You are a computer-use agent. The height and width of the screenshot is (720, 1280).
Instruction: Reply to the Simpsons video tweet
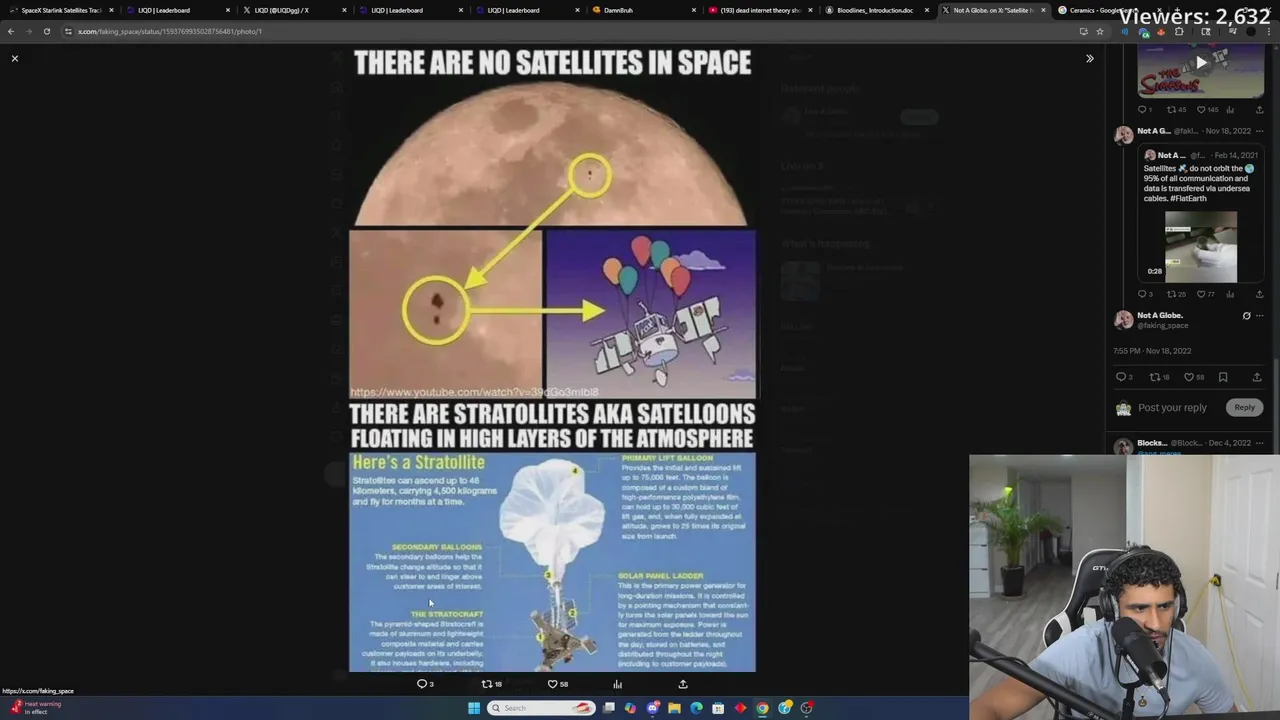click(x=1142, y=110)
